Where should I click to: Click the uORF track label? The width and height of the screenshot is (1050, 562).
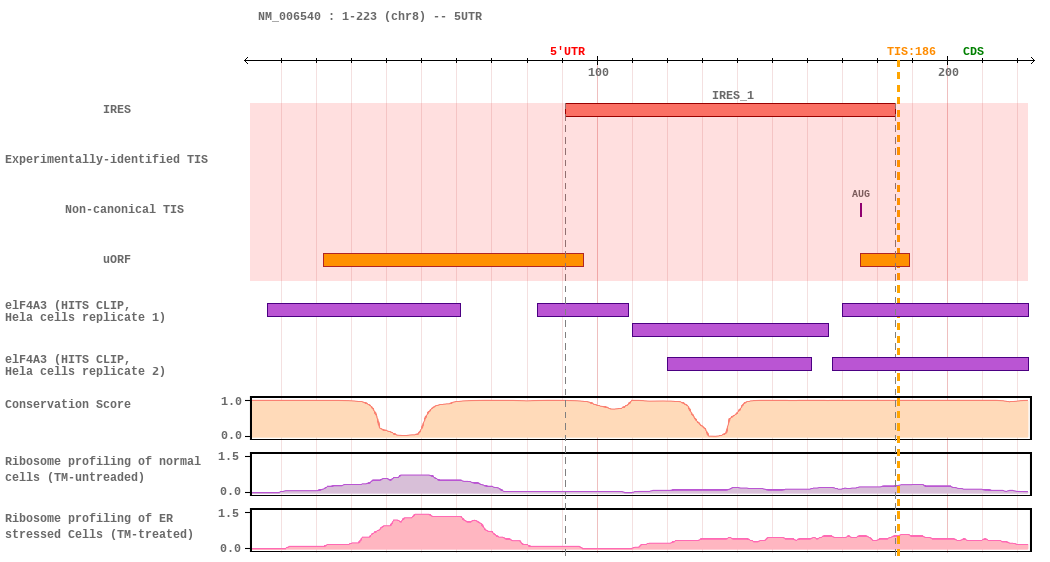coord(117,260)
